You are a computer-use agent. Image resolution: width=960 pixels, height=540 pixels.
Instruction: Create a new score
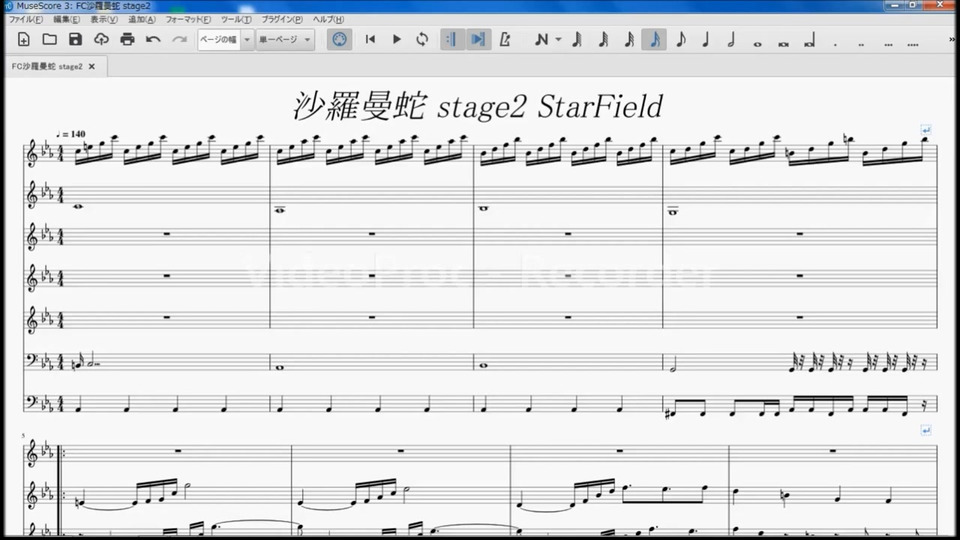pos(24,40)
